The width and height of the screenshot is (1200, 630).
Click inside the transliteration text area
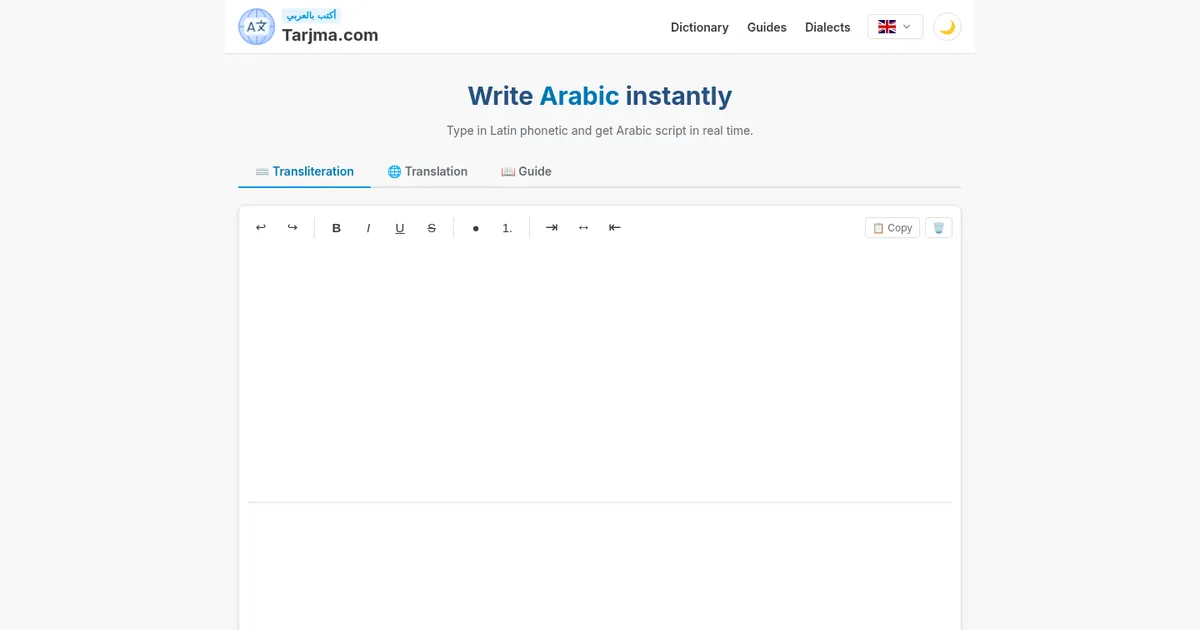pyautogui.click(x=600, y=375)
